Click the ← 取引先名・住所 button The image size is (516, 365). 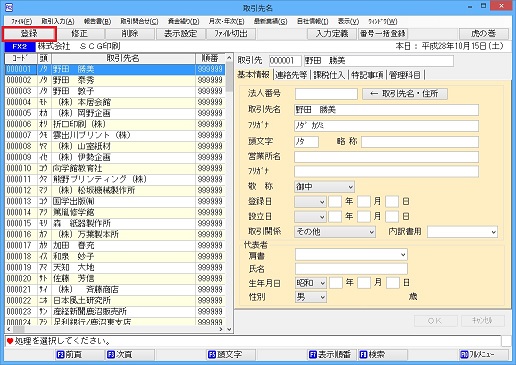pos(405,94)
